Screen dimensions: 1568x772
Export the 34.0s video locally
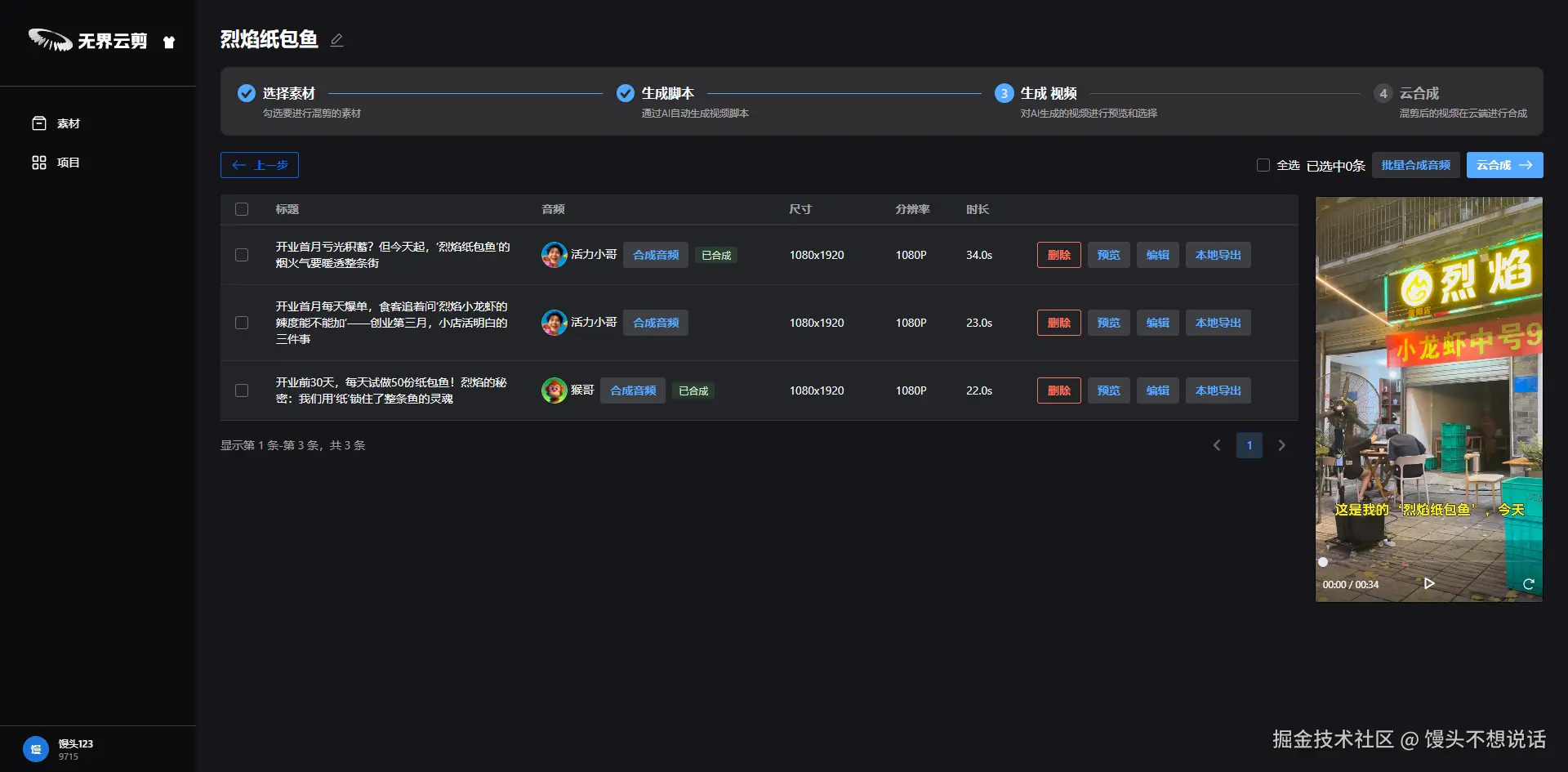1218,255
